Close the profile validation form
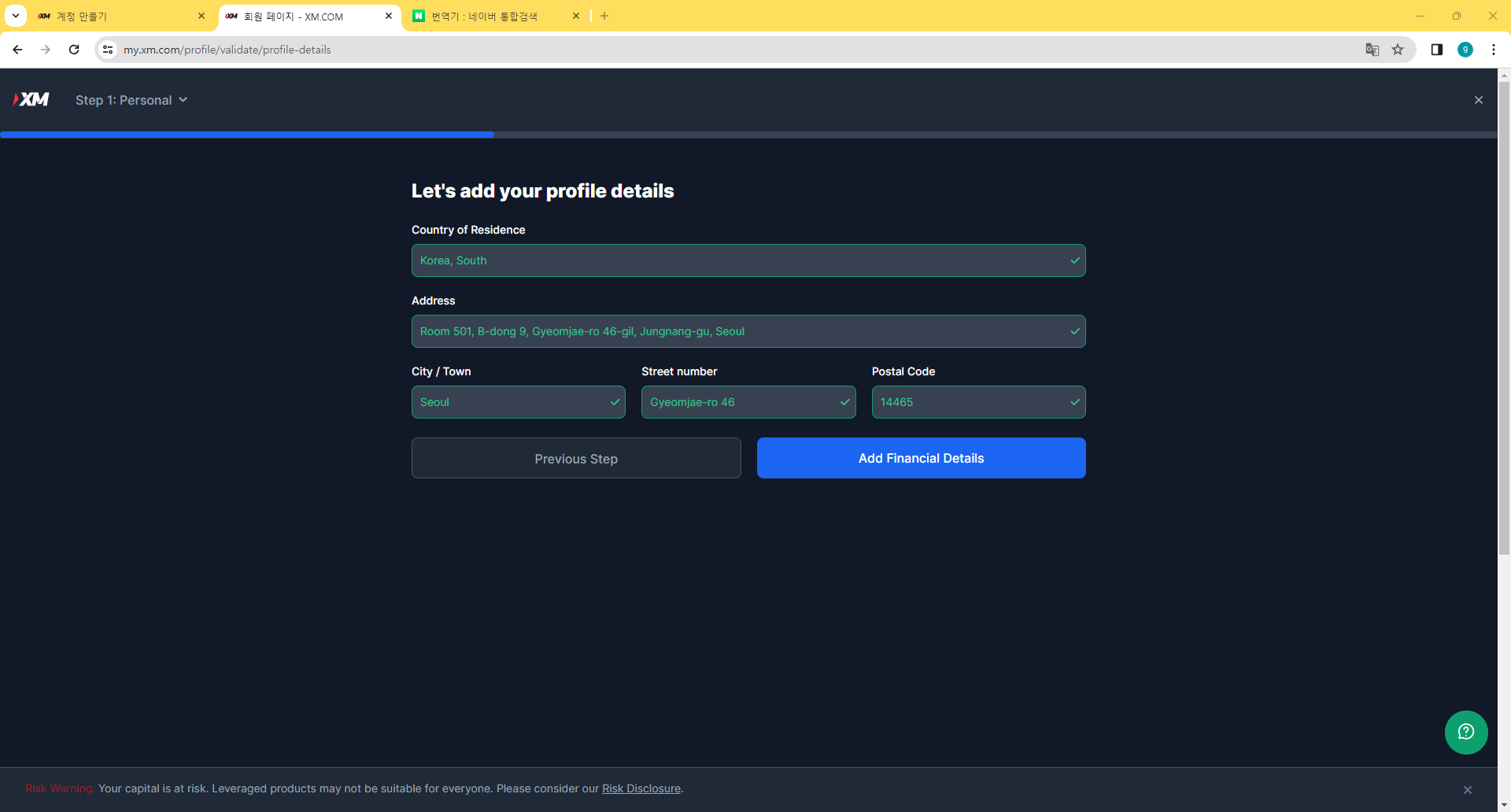The height and width of the screenshot is (812, 1511). 1478,100
